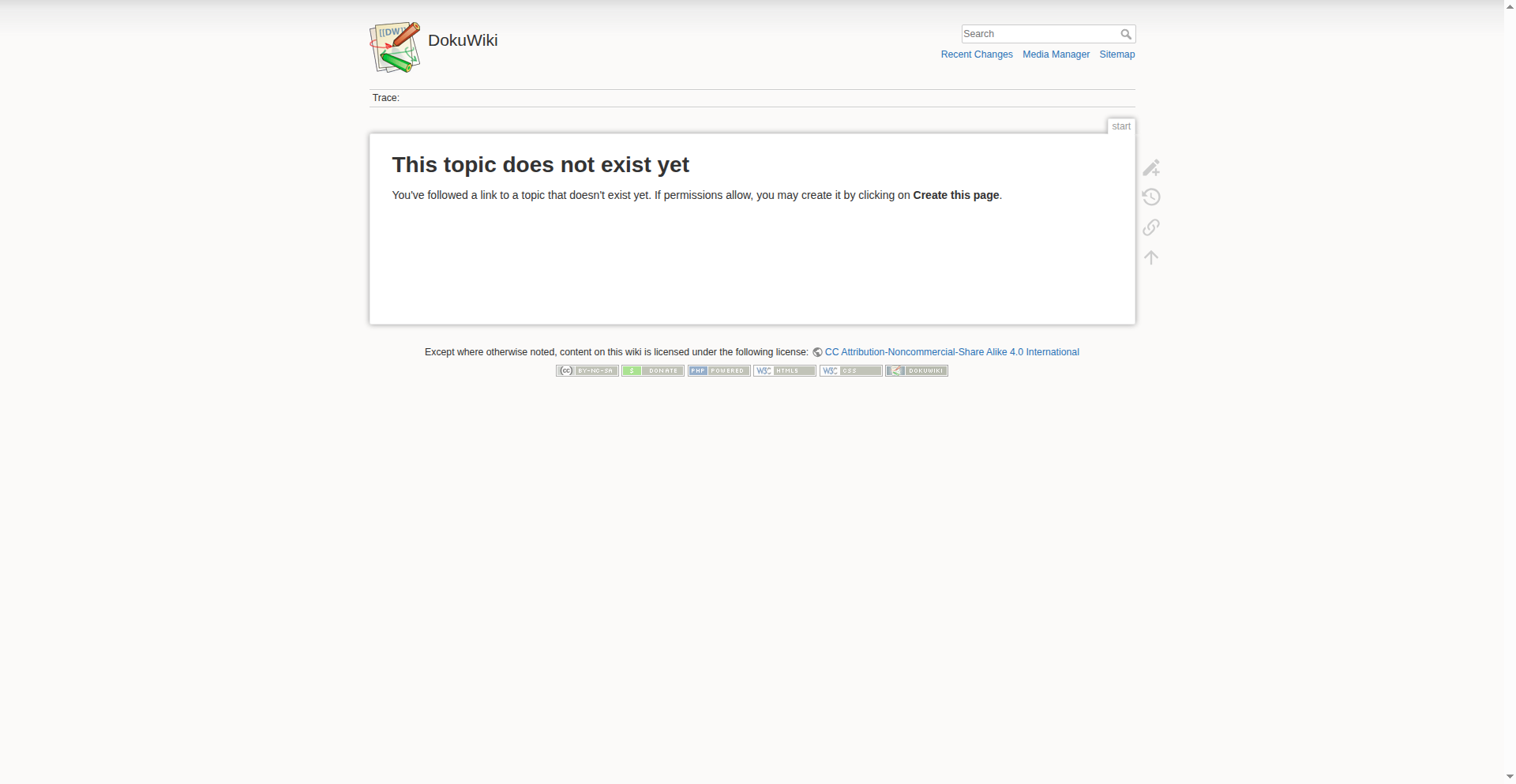This screenshot has width=1516, height=784.
Task: Click the CC BY-NC-SA license badge
Action: [x=587, y=371]
